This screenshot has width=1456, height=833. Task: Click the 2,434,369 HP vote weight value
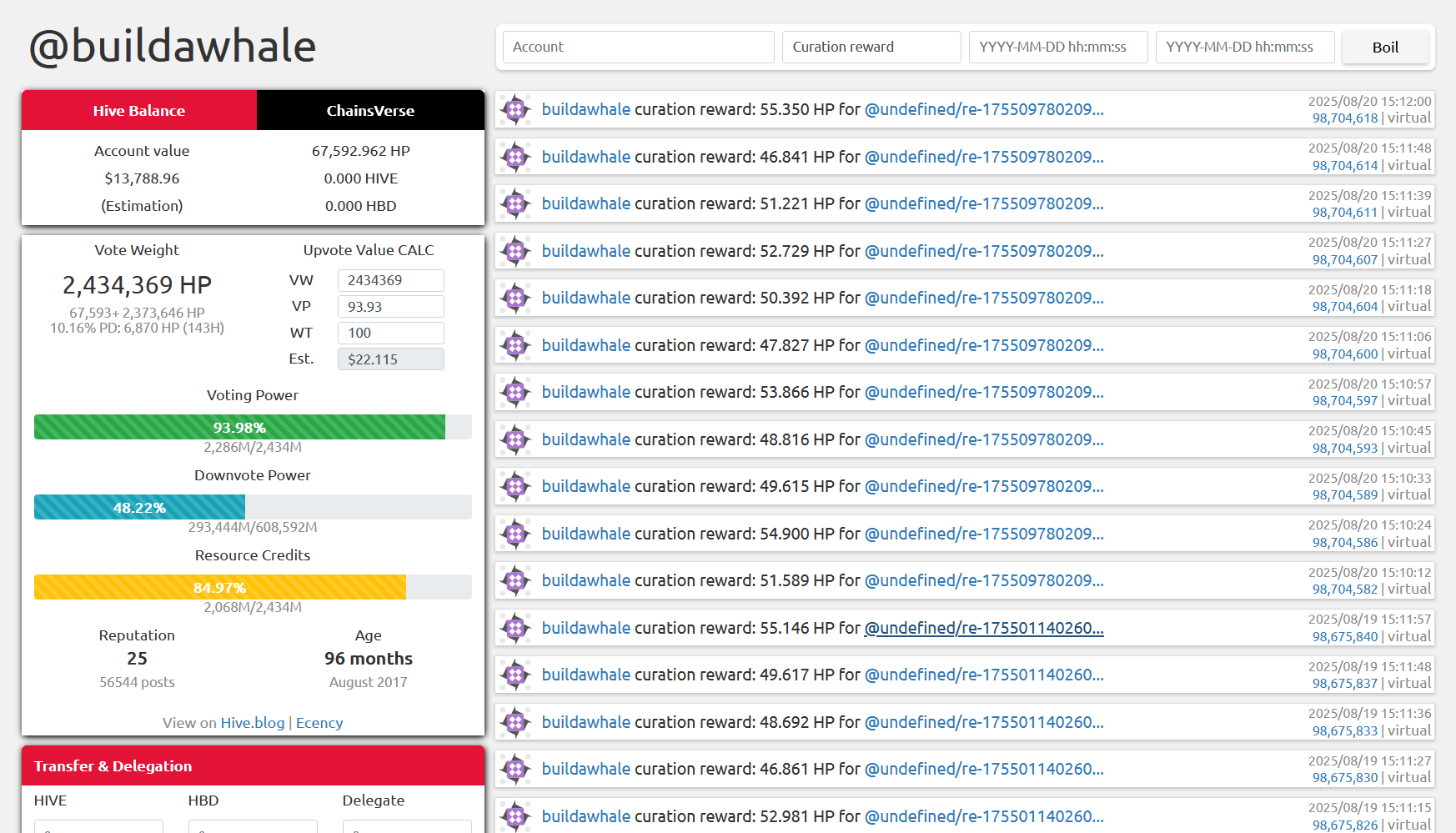click(137, 285)
